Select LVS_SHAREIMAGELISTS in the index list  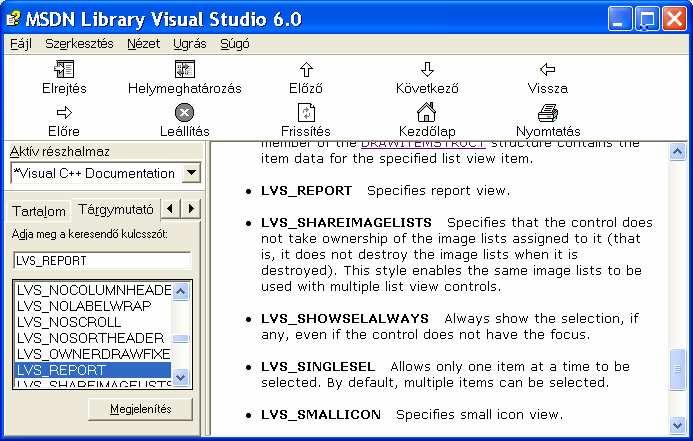click(x=94, y=383)
